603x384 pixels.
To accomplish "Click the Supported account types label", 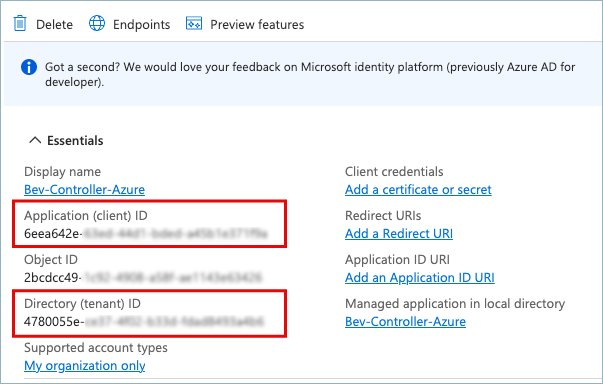I will click(96, 348).
